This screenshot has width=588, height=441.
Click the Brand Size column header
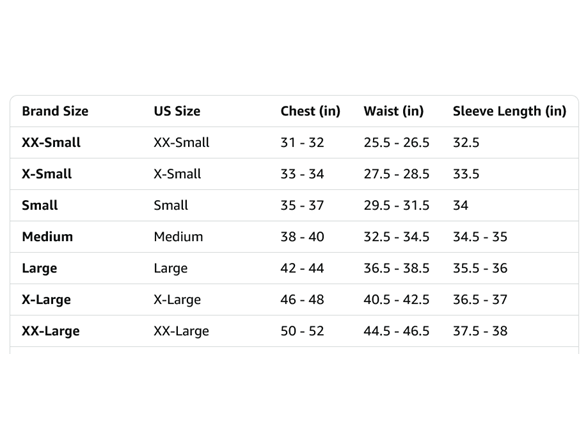(x=55, y=111)
